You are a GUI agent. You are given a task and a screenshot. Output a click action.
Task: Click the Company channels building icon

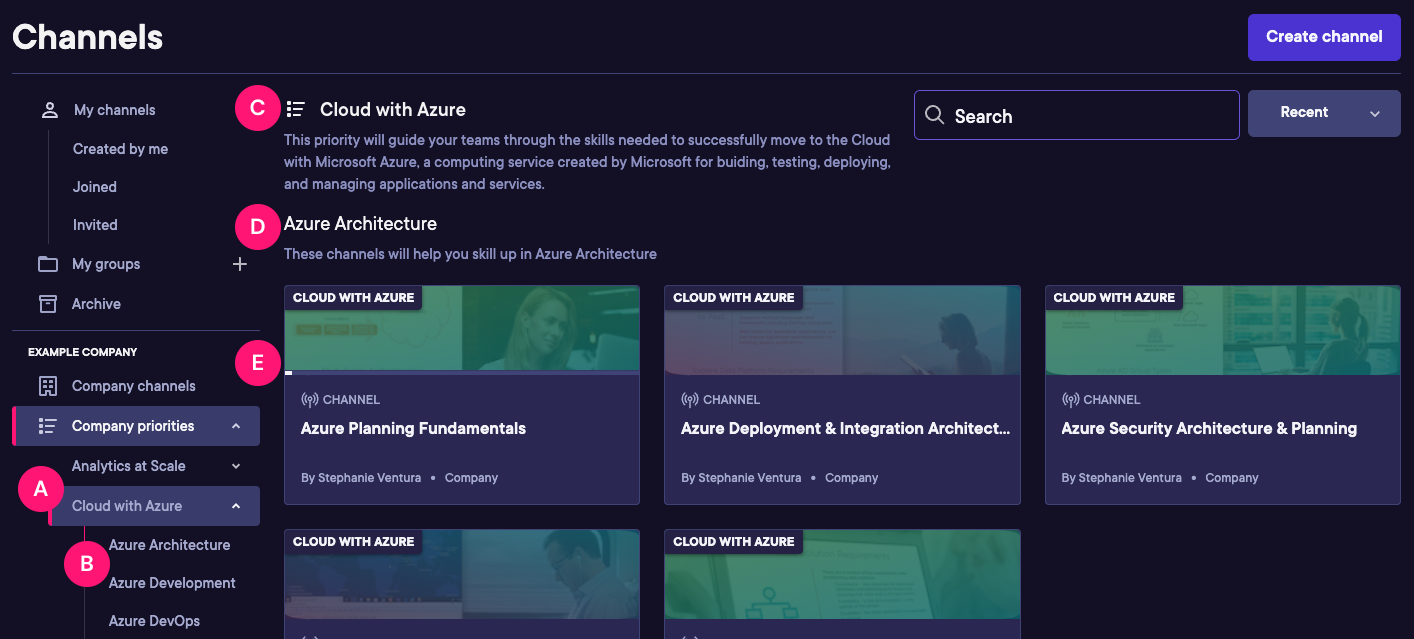click(x=50, y=385)
